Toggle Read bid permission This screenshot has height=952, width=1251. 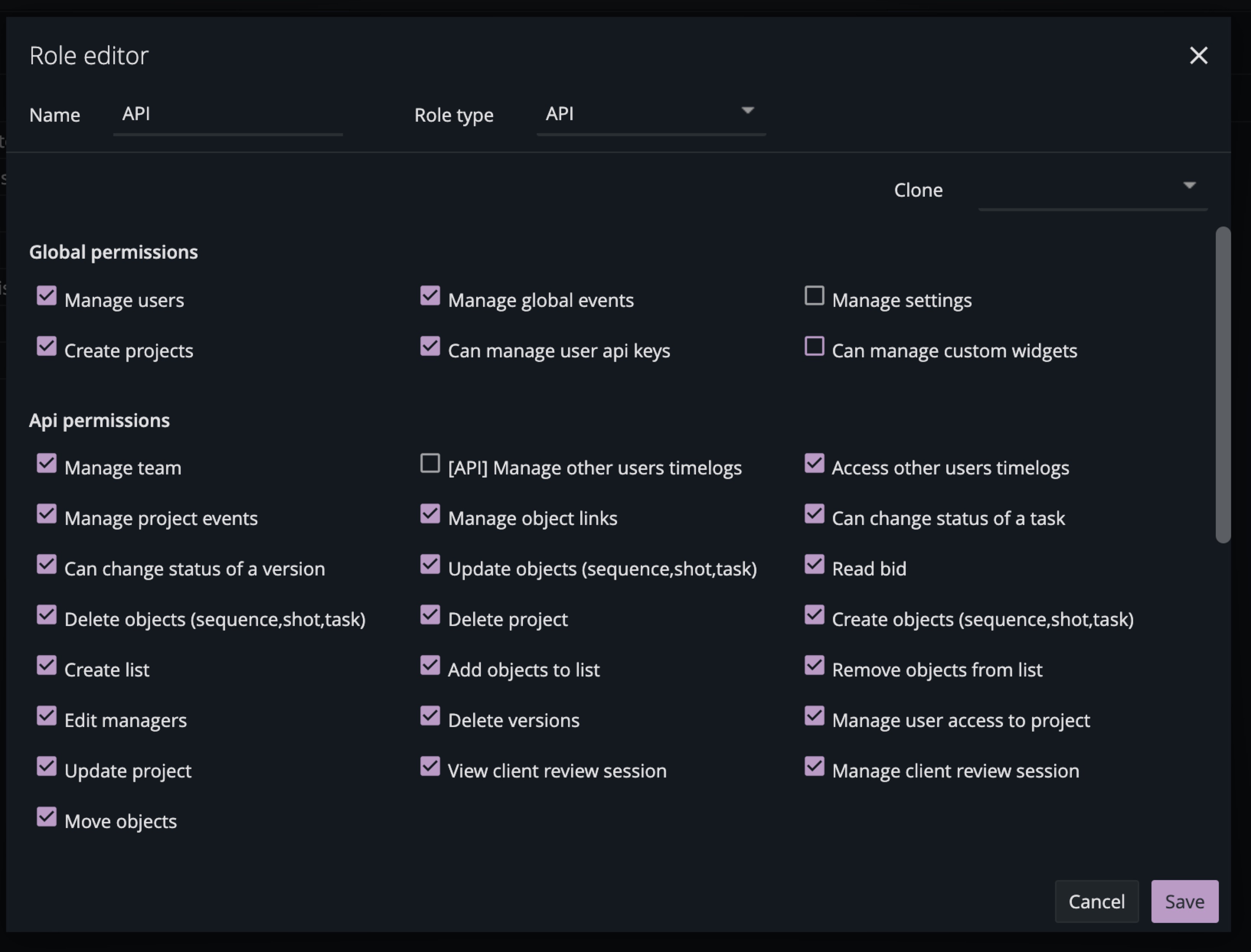coord(815,564)
